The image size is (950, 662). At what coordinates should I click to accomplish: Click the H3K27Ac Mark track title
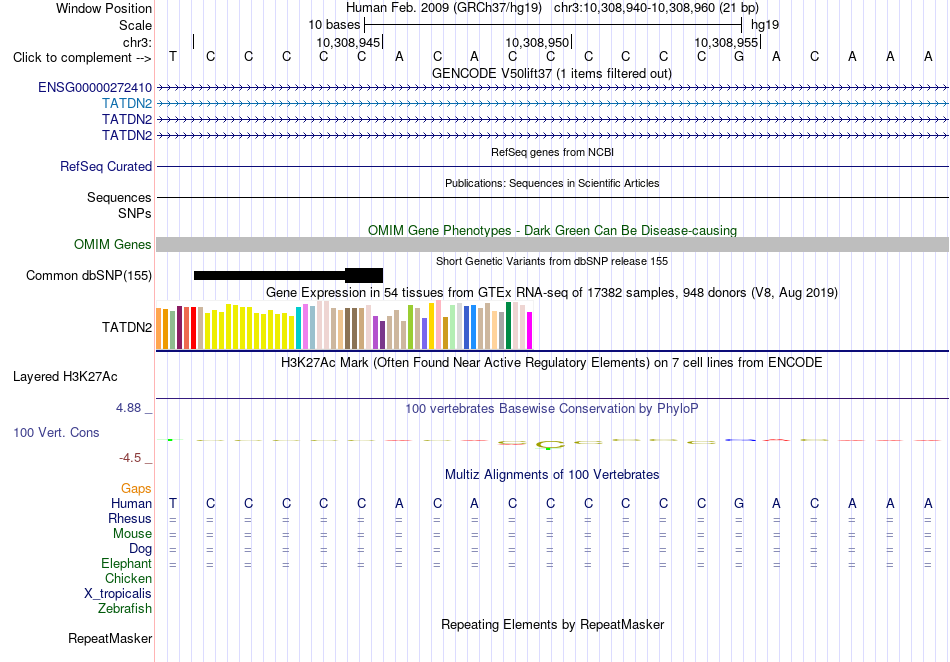[552, 363]
